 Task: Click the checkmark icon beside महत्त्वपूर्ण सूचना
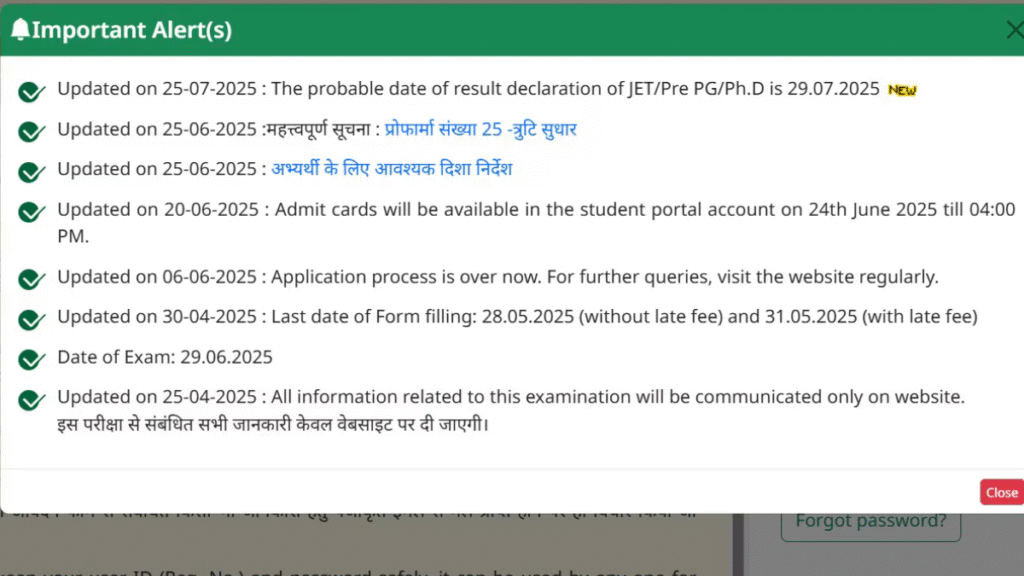pos(31,132)
